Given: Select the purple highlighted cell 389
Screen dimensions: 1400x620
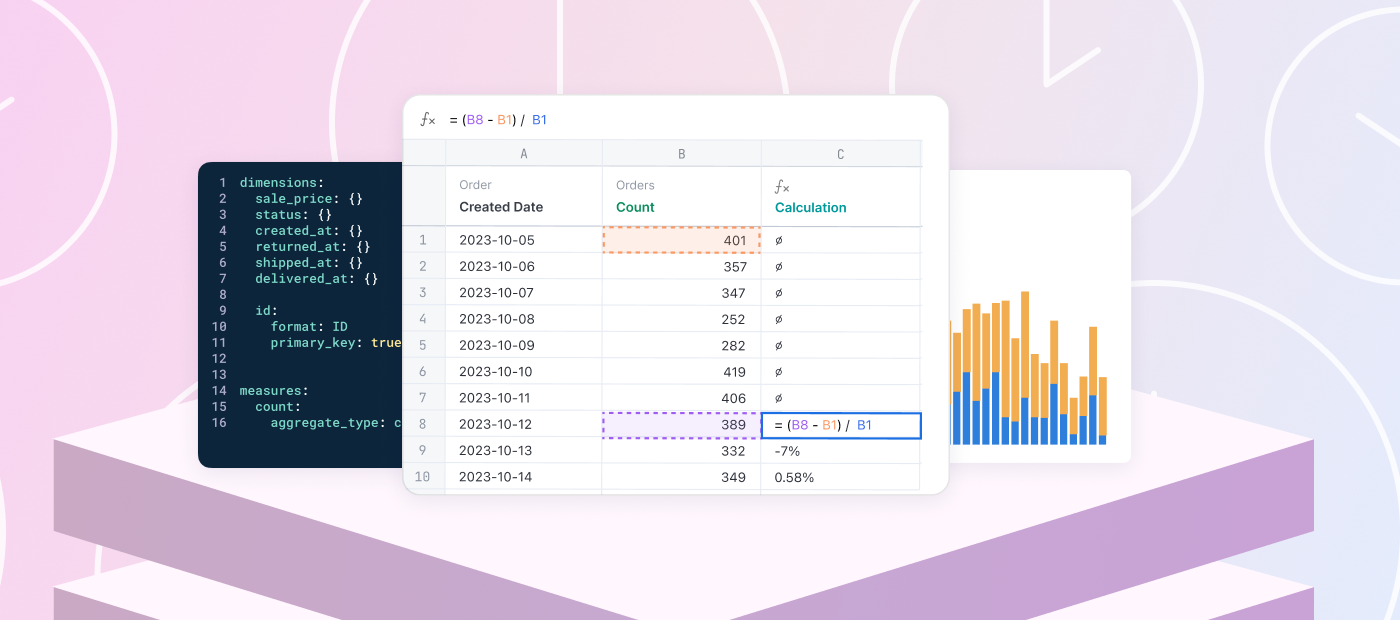Looking at the screenshot, I should [681, 425].
